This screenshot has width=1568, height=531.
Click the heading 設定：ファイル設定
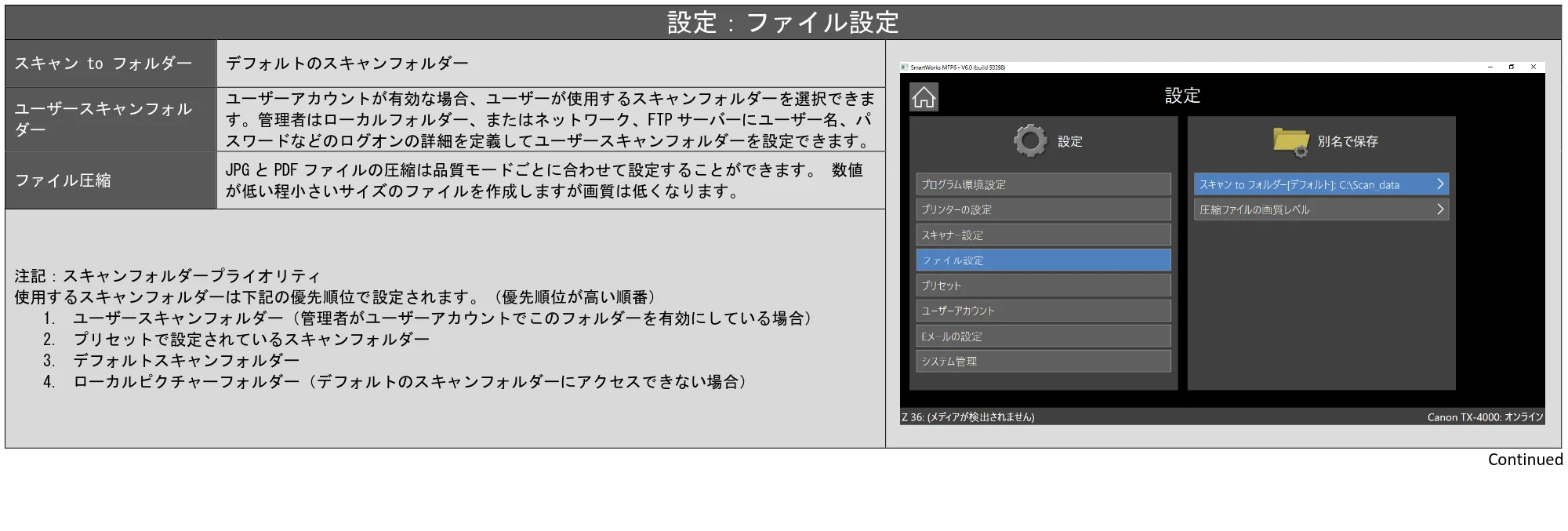pyautogui.click(x=783, y=23)
